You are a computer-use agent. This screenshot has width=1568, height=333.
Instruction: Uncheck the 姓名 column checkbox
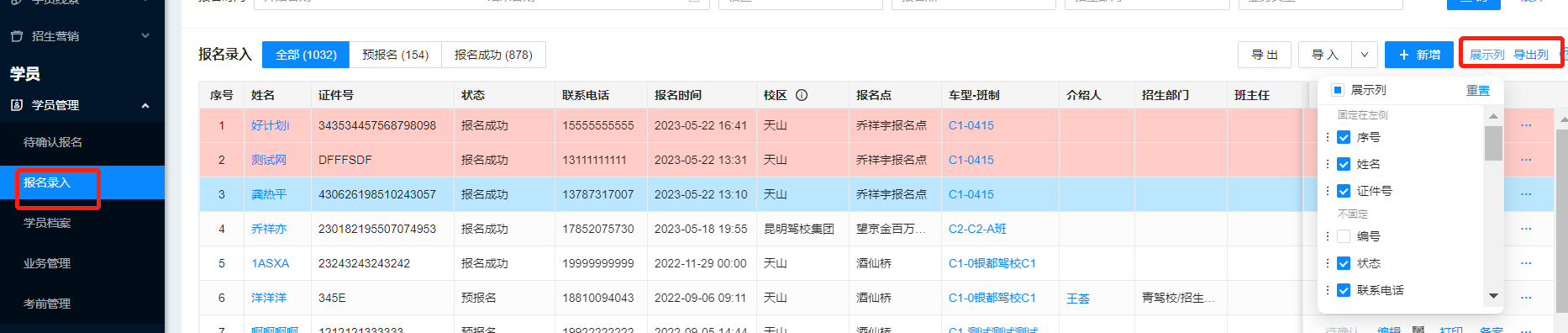click(x=1344, y=164)
